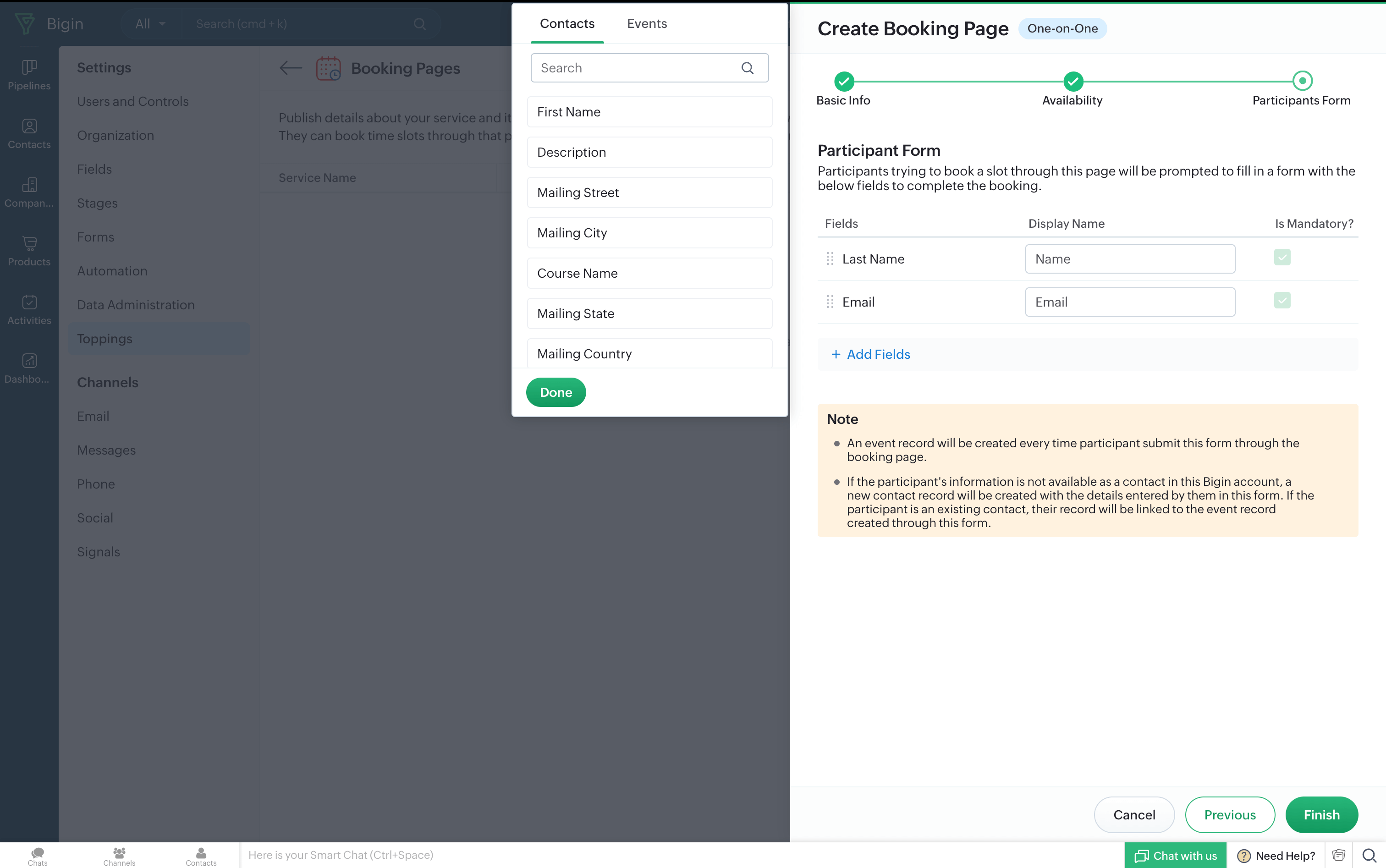1386x868 pixels.
Task: Open the Social channel settings
Action: pos(95,518)
